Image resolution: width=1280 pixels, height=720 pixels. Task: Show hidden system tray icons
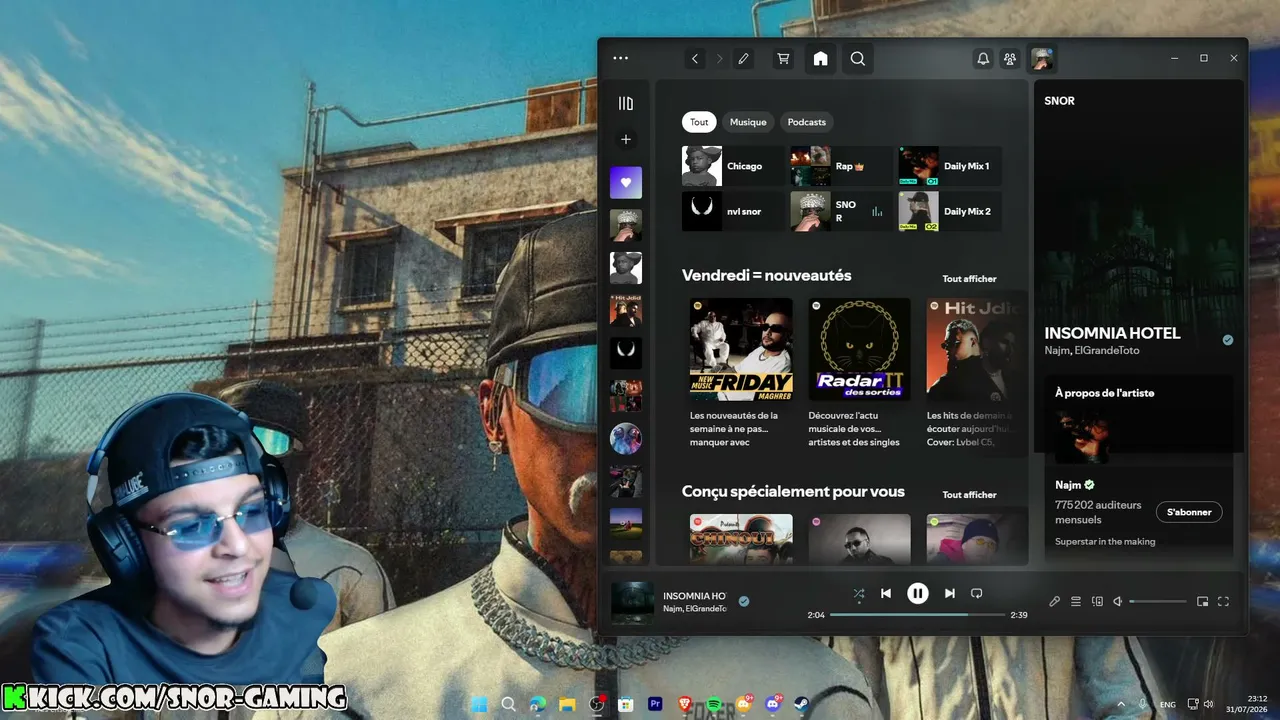pos(1120,705)
